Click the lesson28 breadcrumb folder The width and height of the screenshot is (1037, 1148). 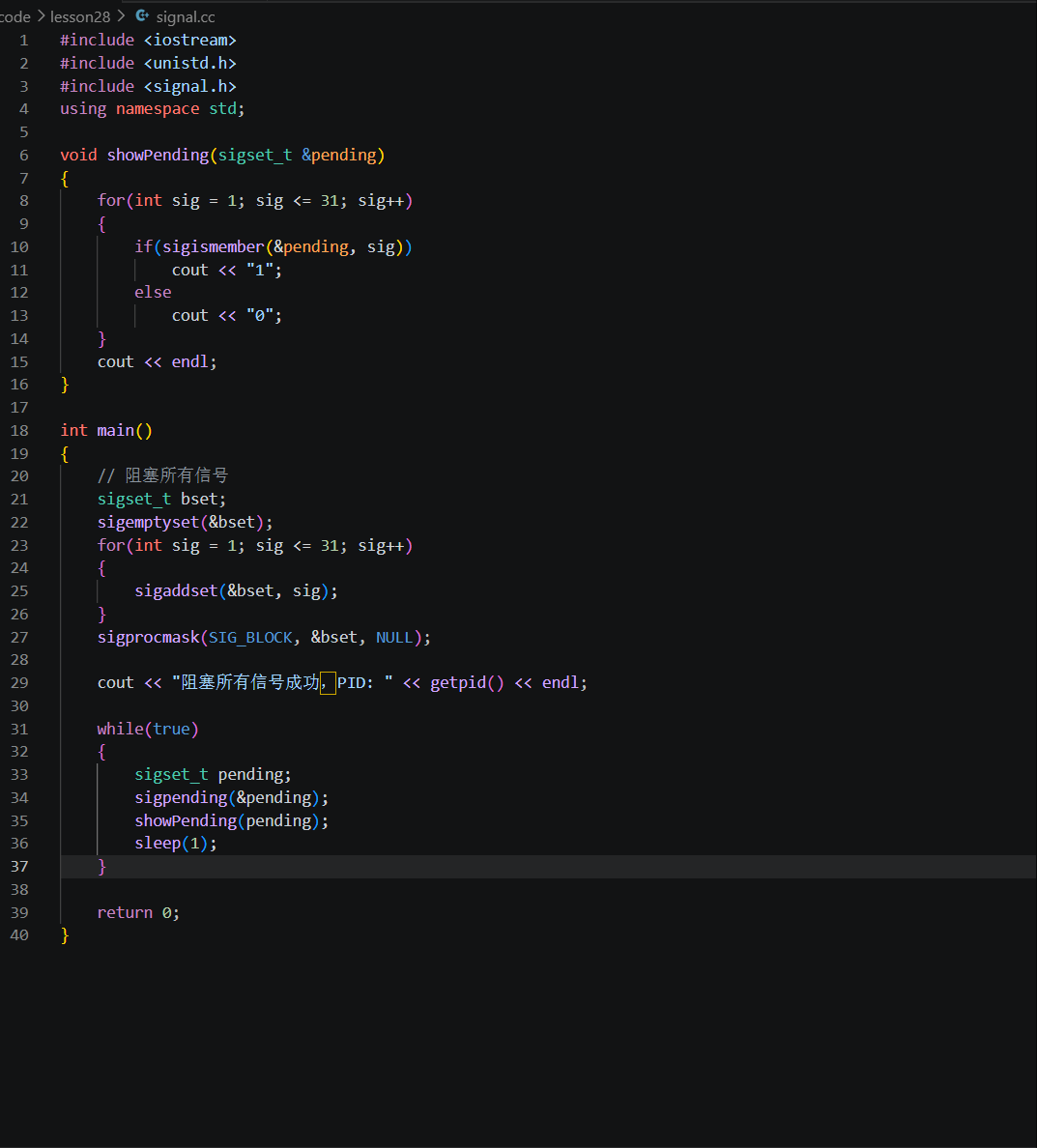pyautogui.click(x=80, y=16)
